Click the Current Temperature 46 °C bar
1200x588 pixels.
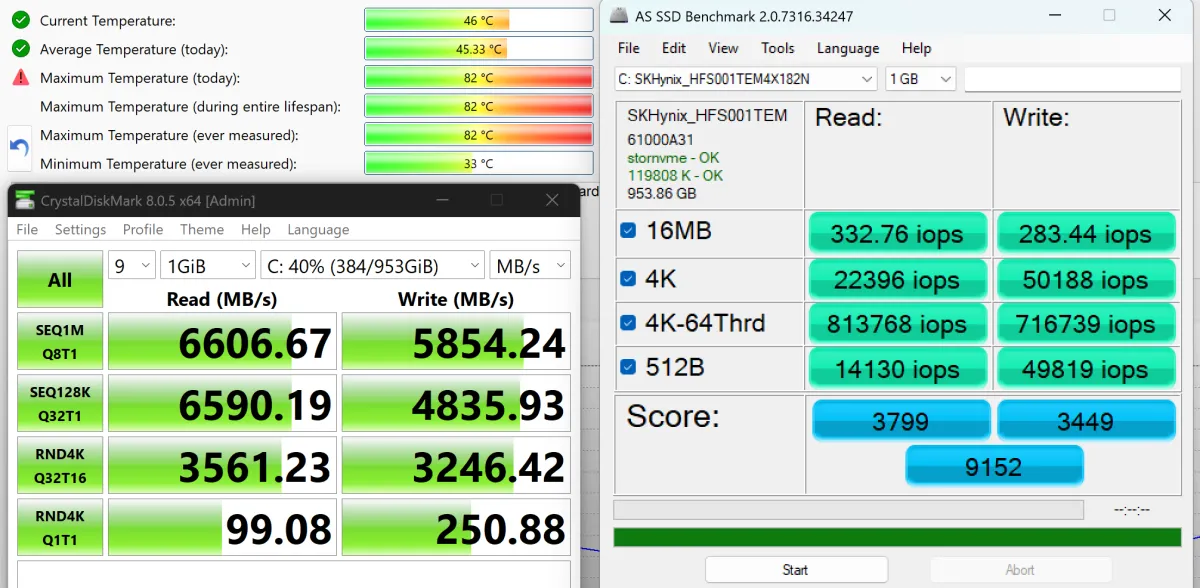point(479,20)
